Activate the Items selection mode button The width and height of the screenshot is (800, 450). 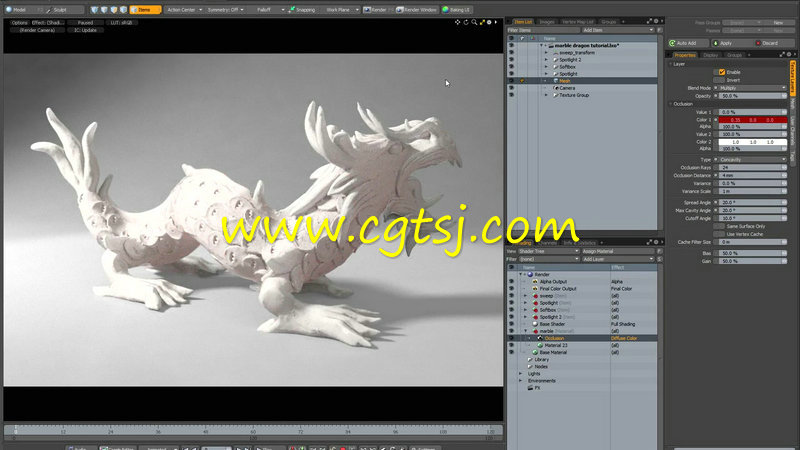coord(145,10)
